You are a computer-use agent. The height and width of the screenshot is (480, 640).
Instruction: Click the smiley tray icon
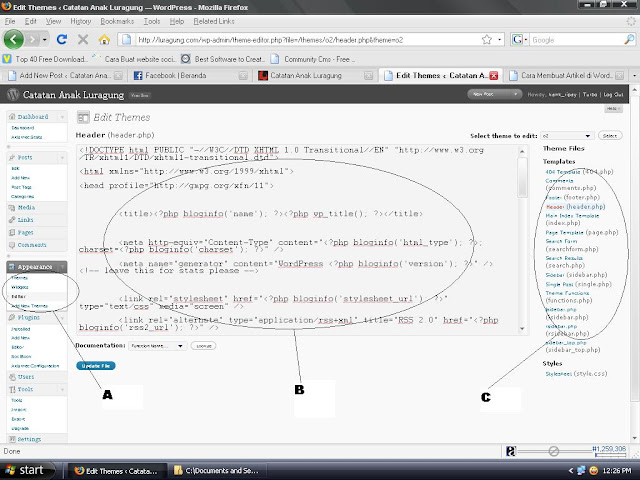[x=594, y=471]
